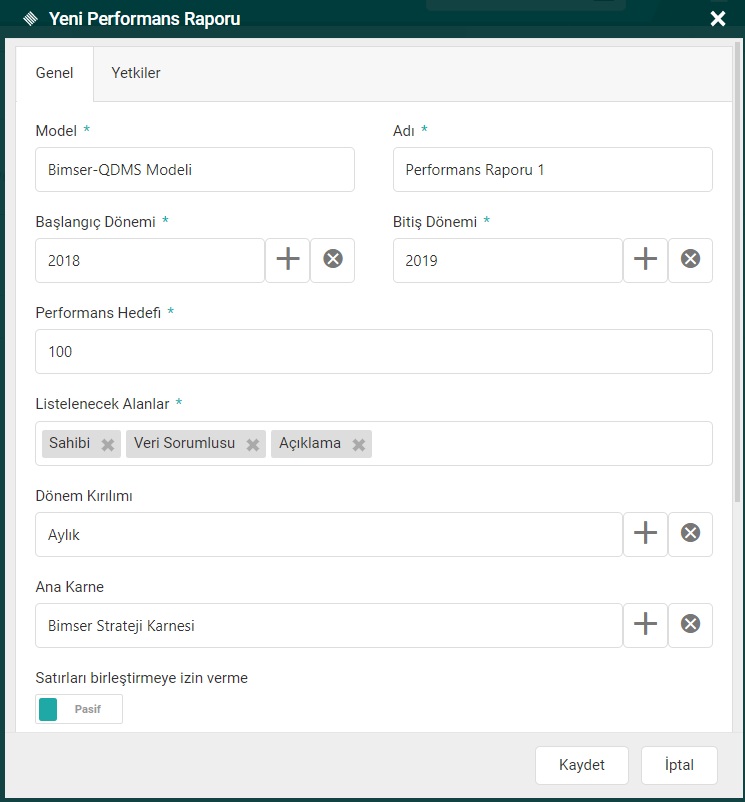
Task: Switch to the Yetkiler tab
Action: pos(136,73)
